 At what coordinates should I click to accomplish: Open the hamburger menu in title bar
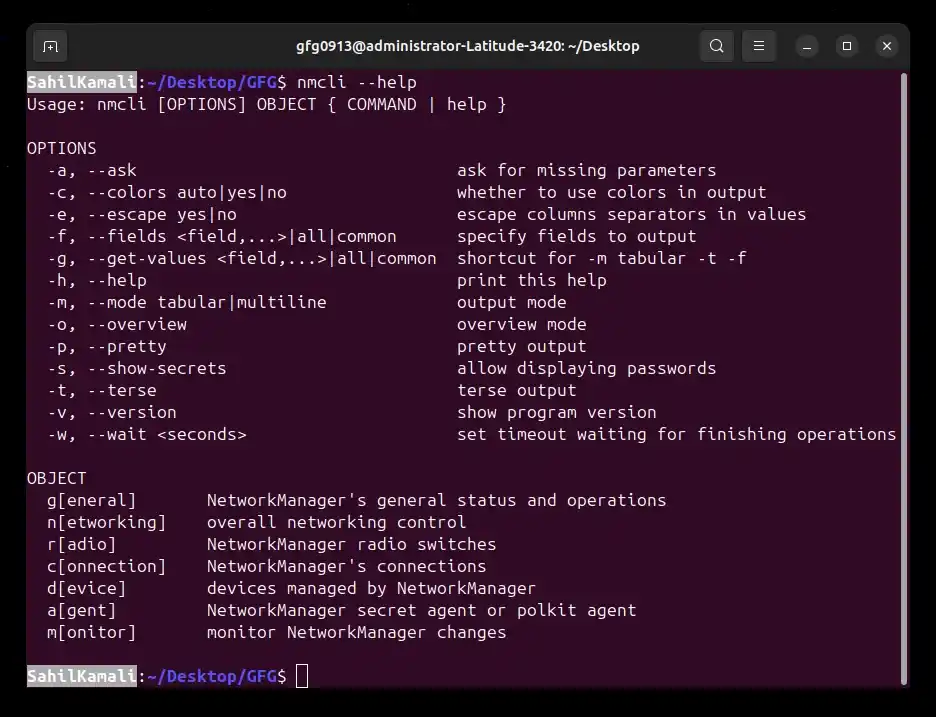(x=759, y=46)
